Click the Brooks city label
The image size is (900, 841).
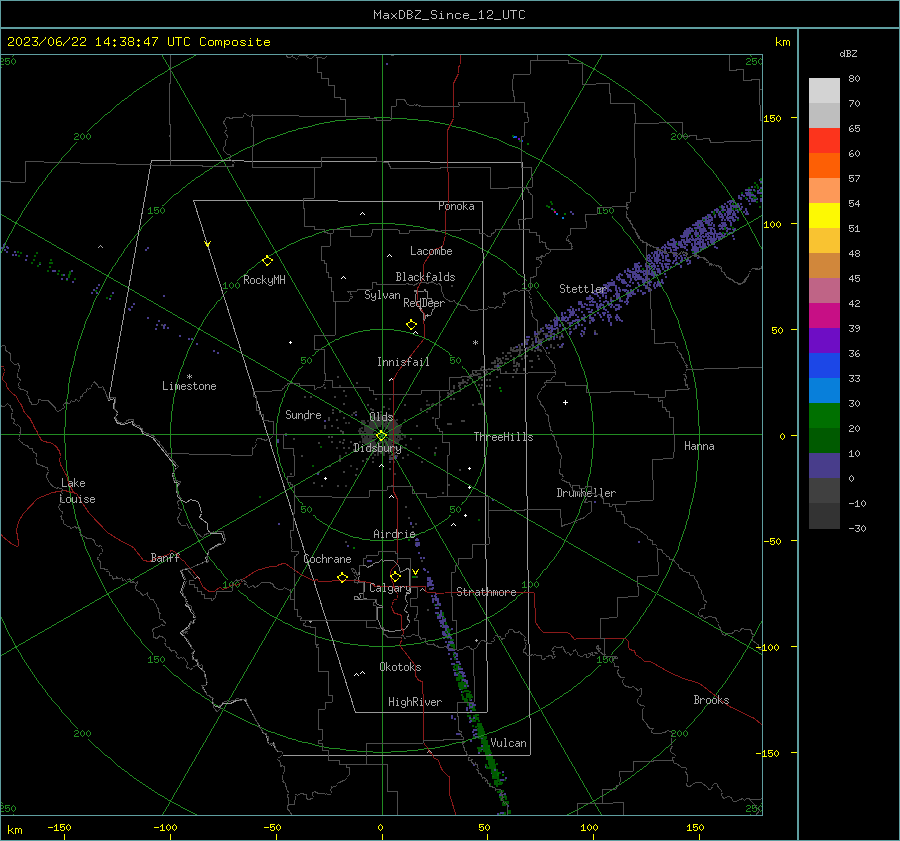(711, 700)
